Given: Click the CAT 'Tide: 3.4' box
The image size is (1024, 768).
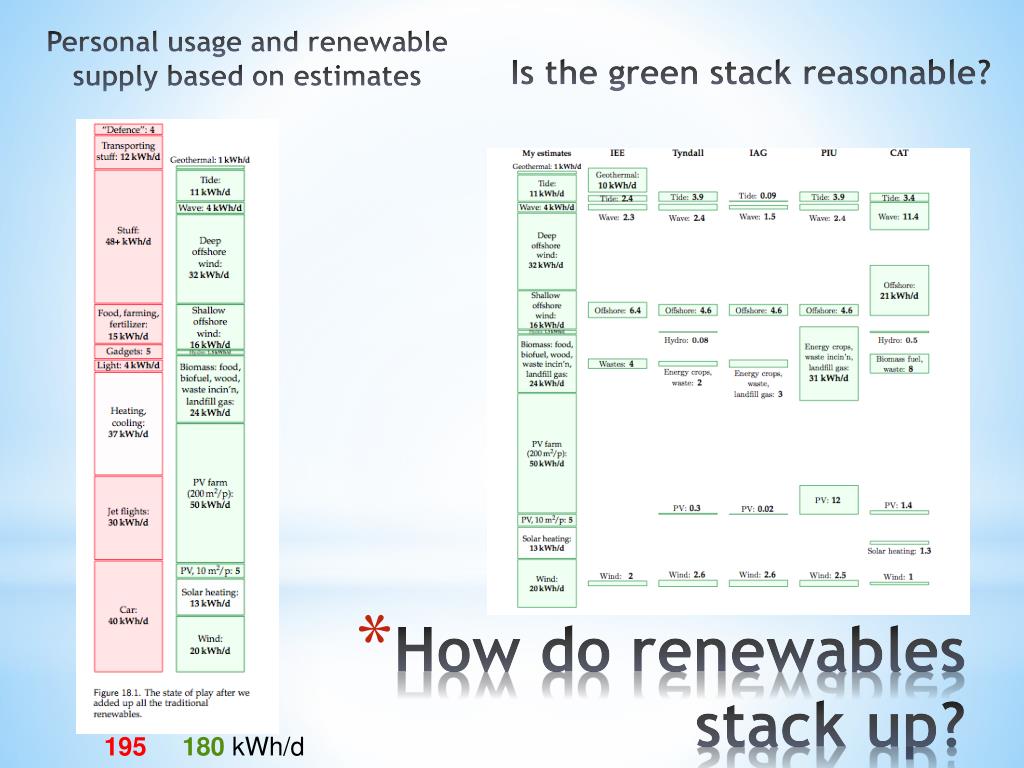Looking at the screenshot, I should pyautogui.click(x=899, y=198).
